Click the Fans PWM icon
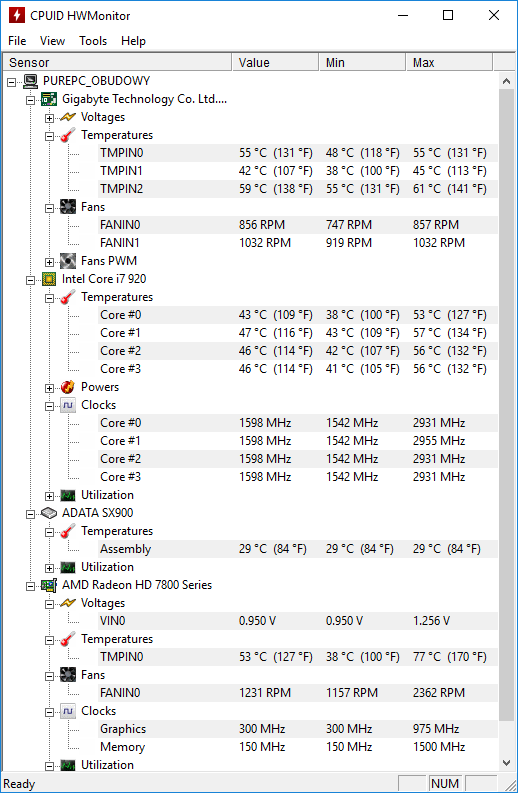The height and width of the screenshot is (793, 518). 68,261
